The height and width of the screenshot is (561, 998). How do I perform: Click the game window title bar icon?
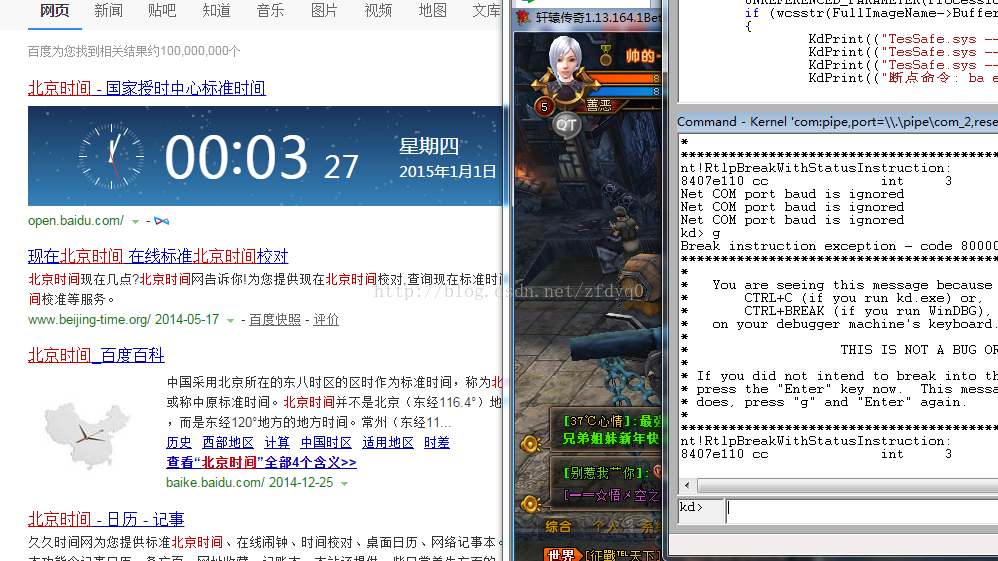pos(524,17)
